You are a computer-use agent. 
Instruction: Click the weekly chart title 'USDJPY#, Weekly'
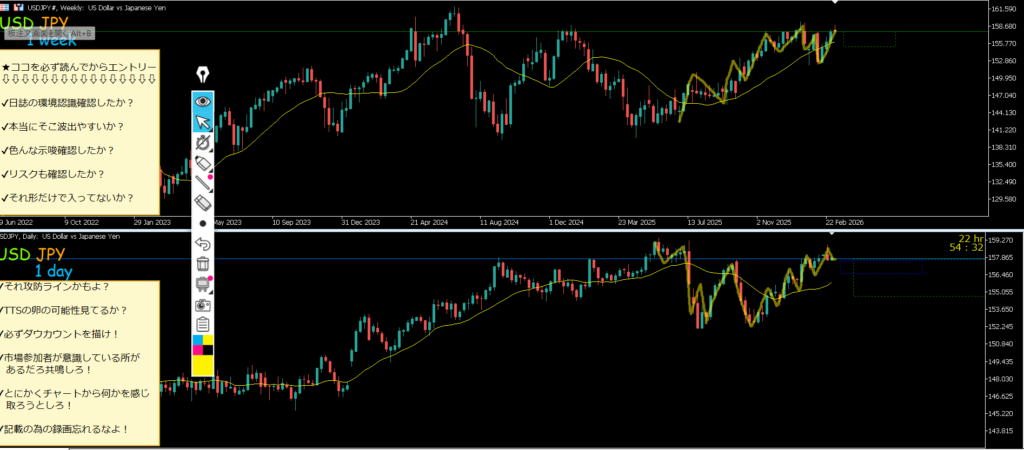pos(56,6)
